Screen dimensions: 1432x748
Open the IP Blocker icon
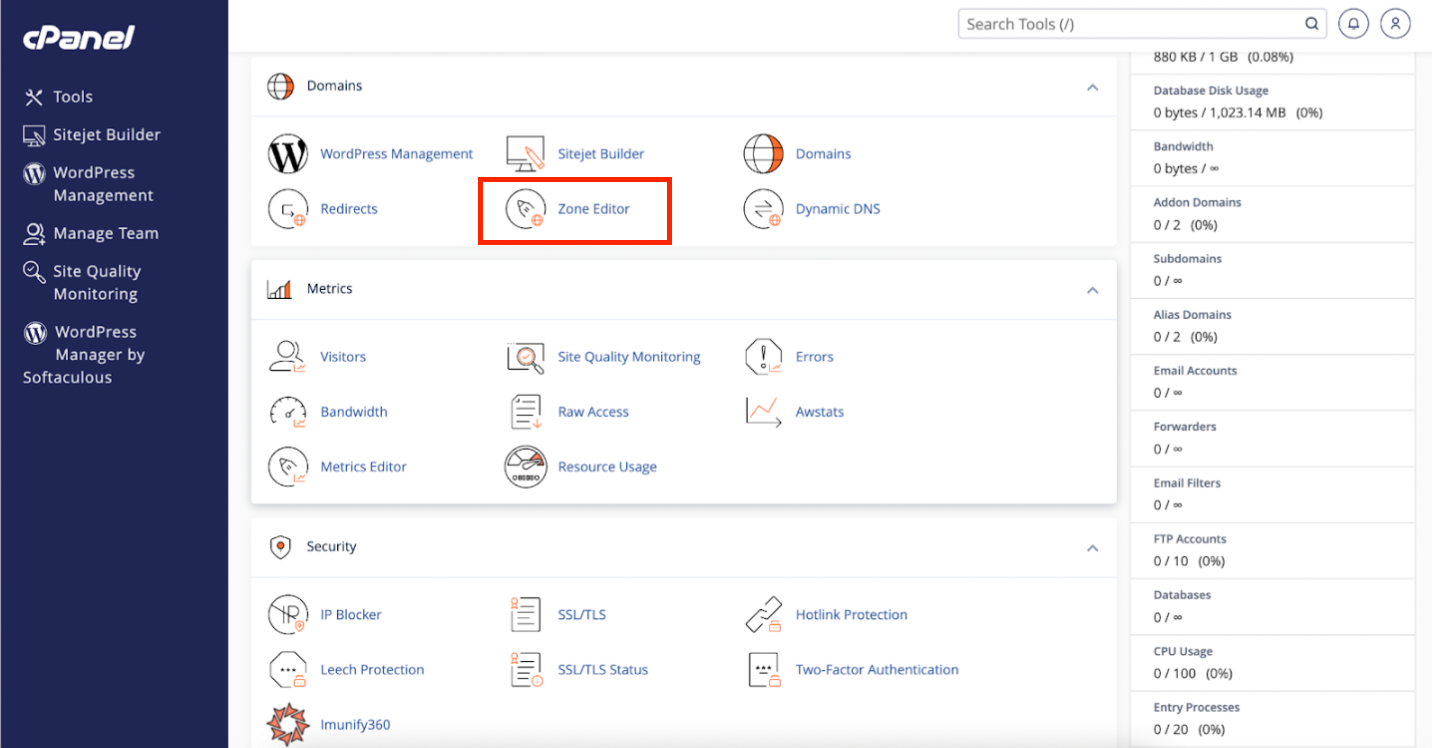click(x=288, y=615)
